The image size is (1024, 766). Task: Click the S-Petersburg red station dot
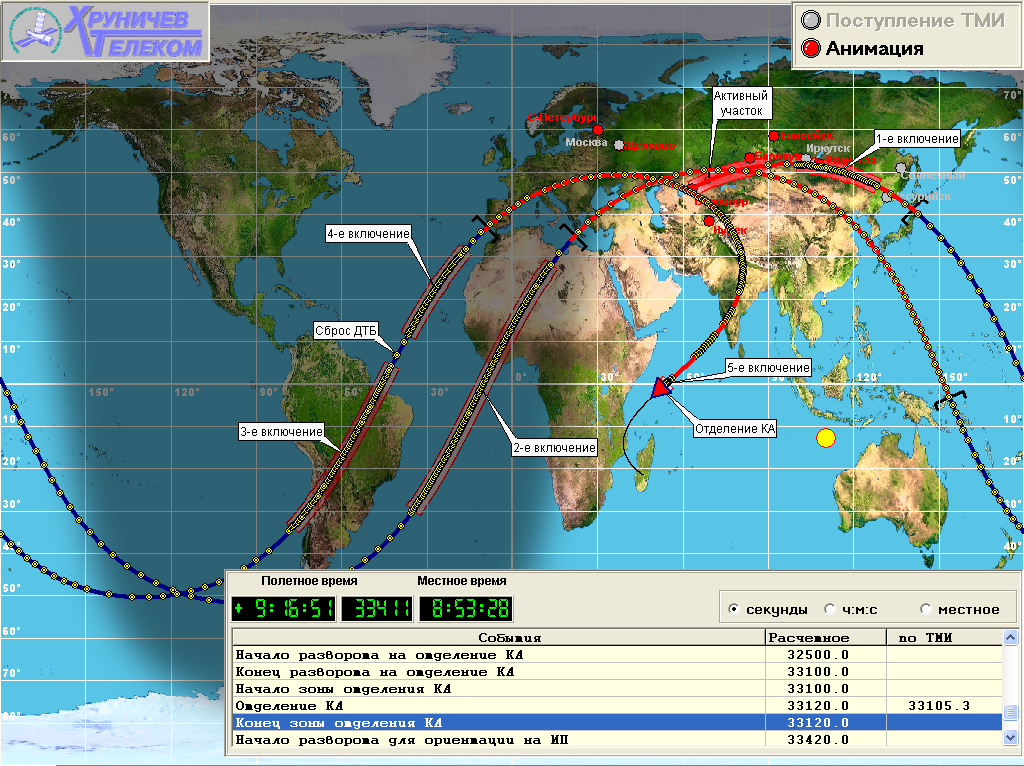point(598,129)
